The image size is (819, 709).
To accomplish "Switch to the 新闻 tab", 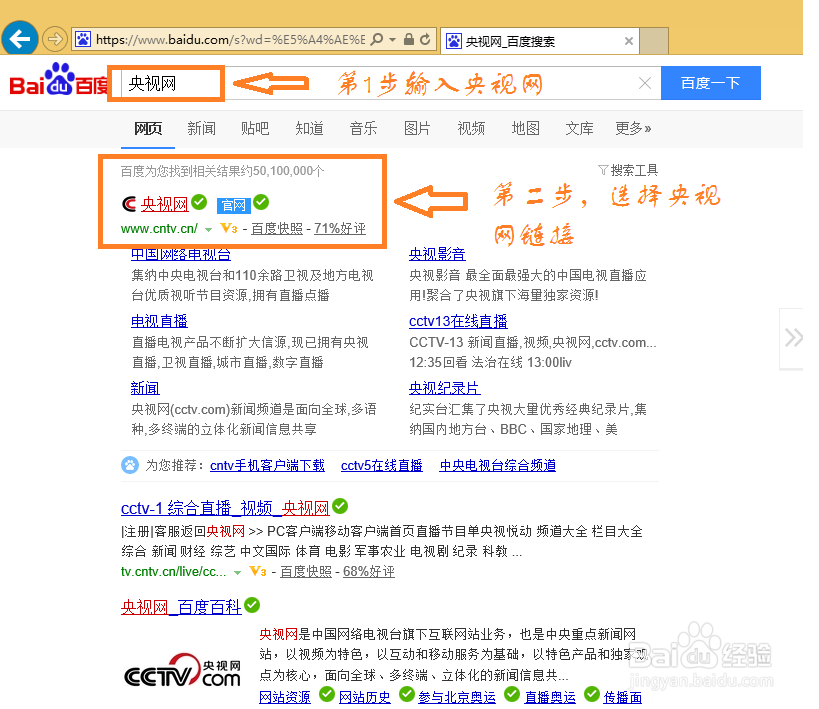I will [202, 129].
